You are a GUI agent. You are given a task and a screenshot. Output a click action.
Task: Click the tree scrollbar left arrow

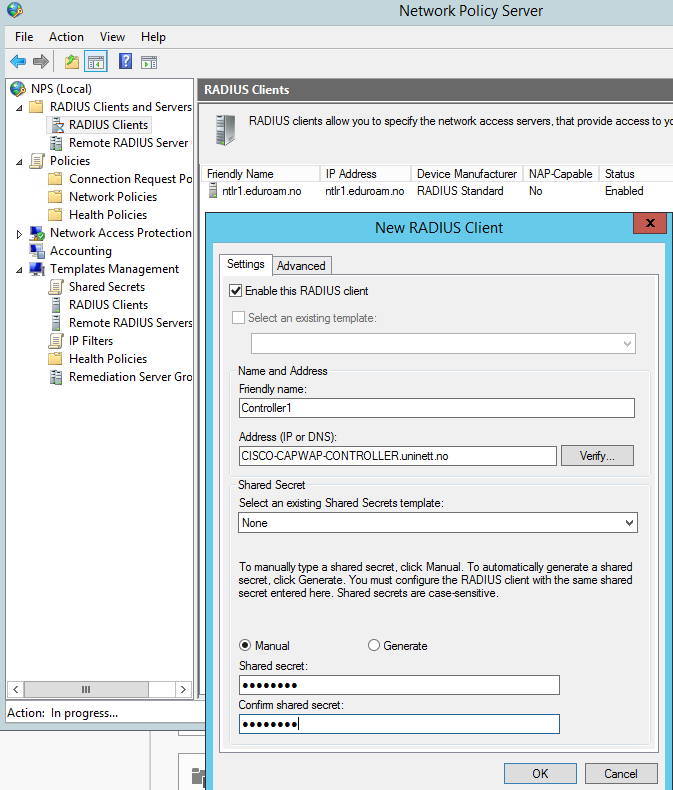[x=16, y=689]
